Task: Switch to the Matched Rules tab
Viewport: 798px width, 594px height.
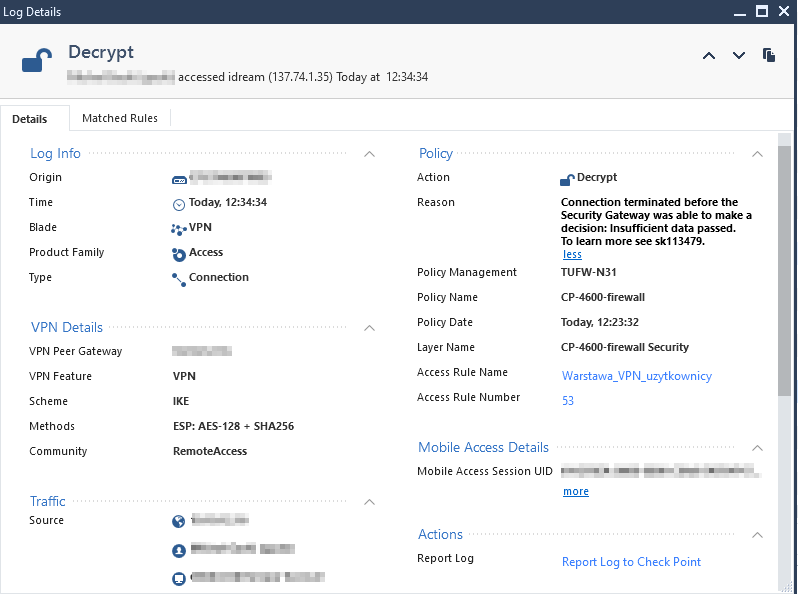Action: (120, 118)
